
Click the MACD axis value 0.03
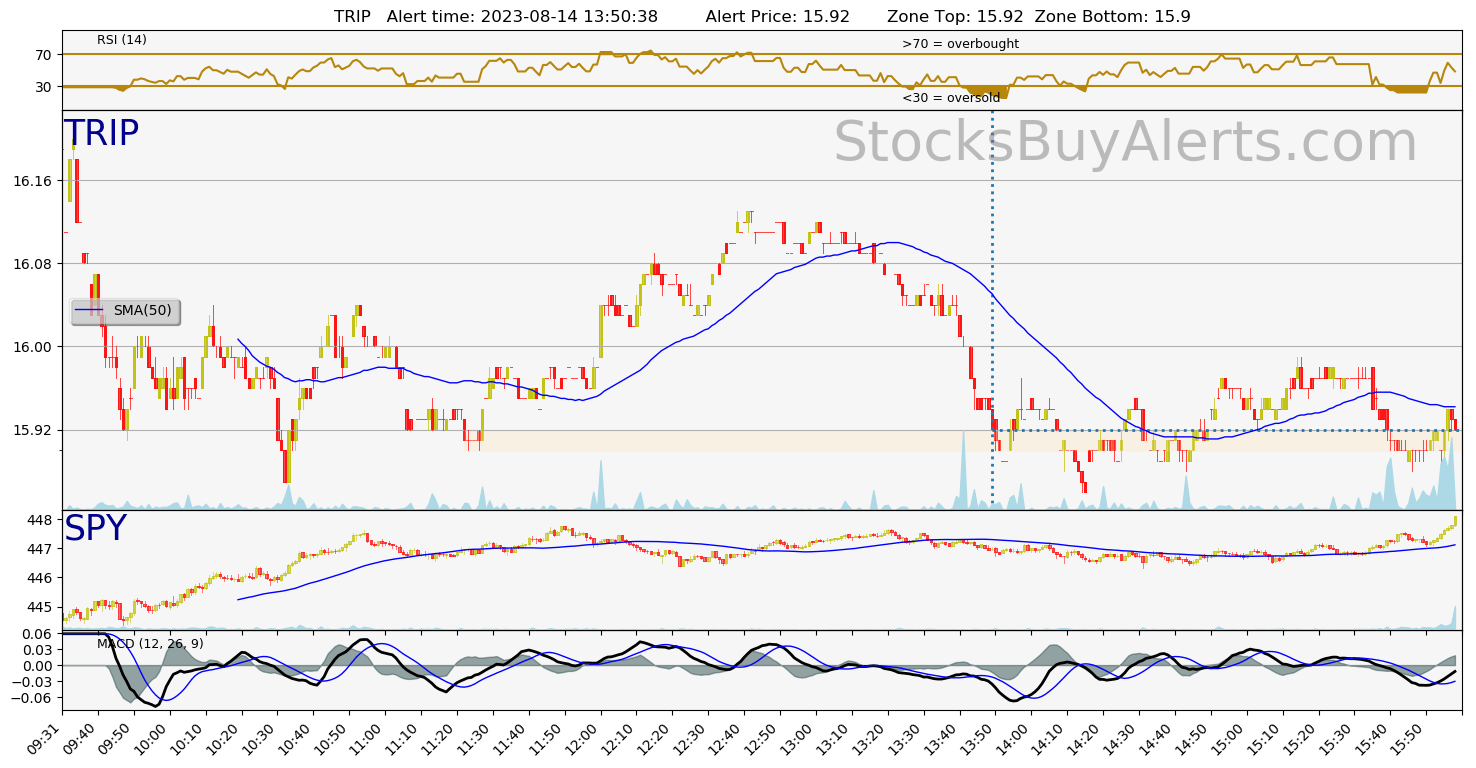point(37,650)
